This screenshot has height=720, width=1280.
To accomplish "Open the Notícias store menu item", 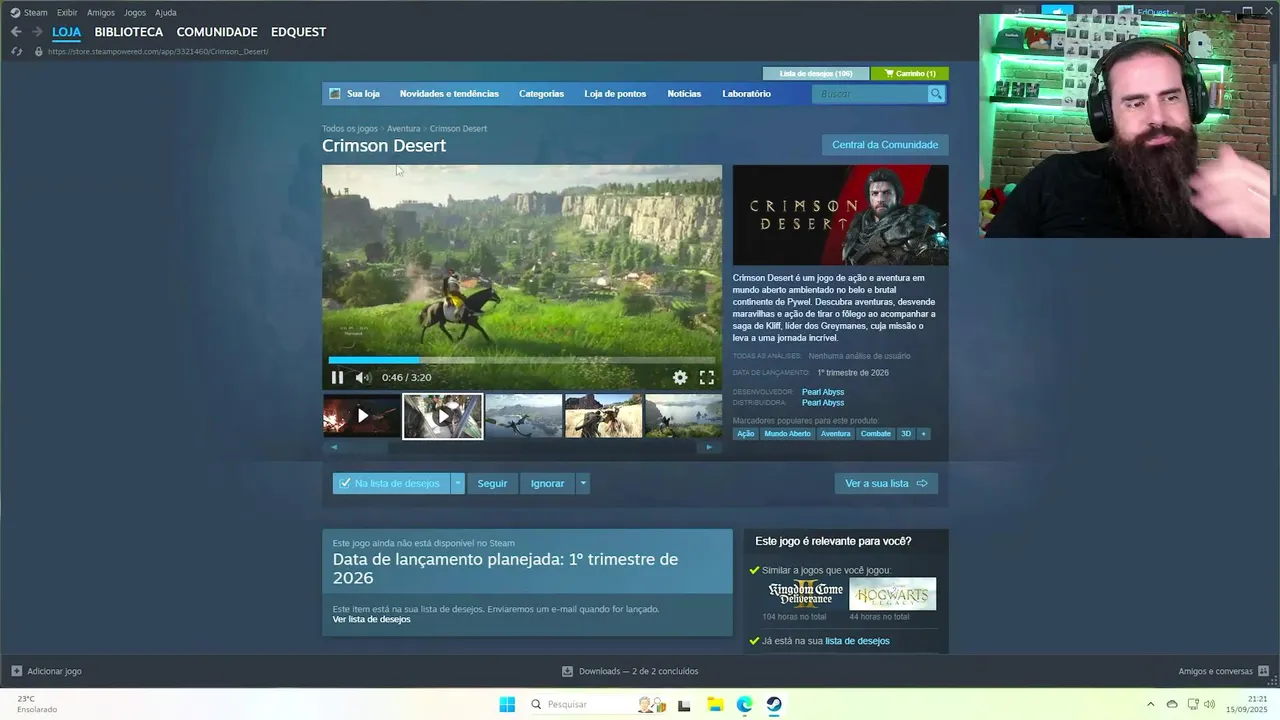I will pyautogui.click(x=684, y=94).
